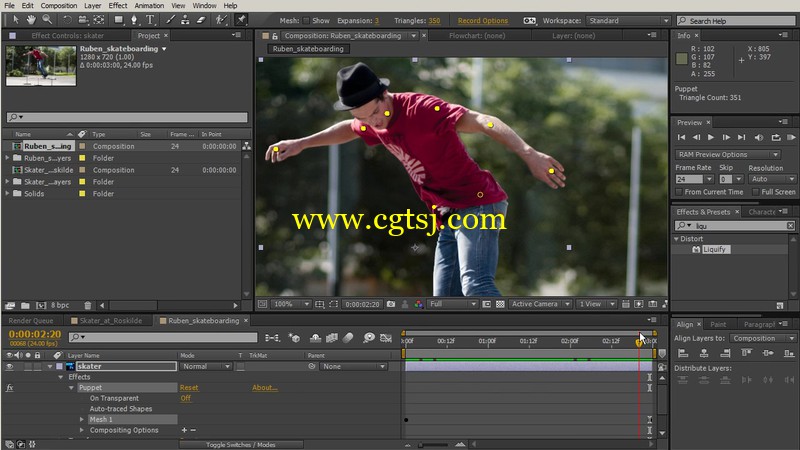Take a snapshot with the camera icon
800x450 pixels.
pyautogui.click(x=391, y=304)
